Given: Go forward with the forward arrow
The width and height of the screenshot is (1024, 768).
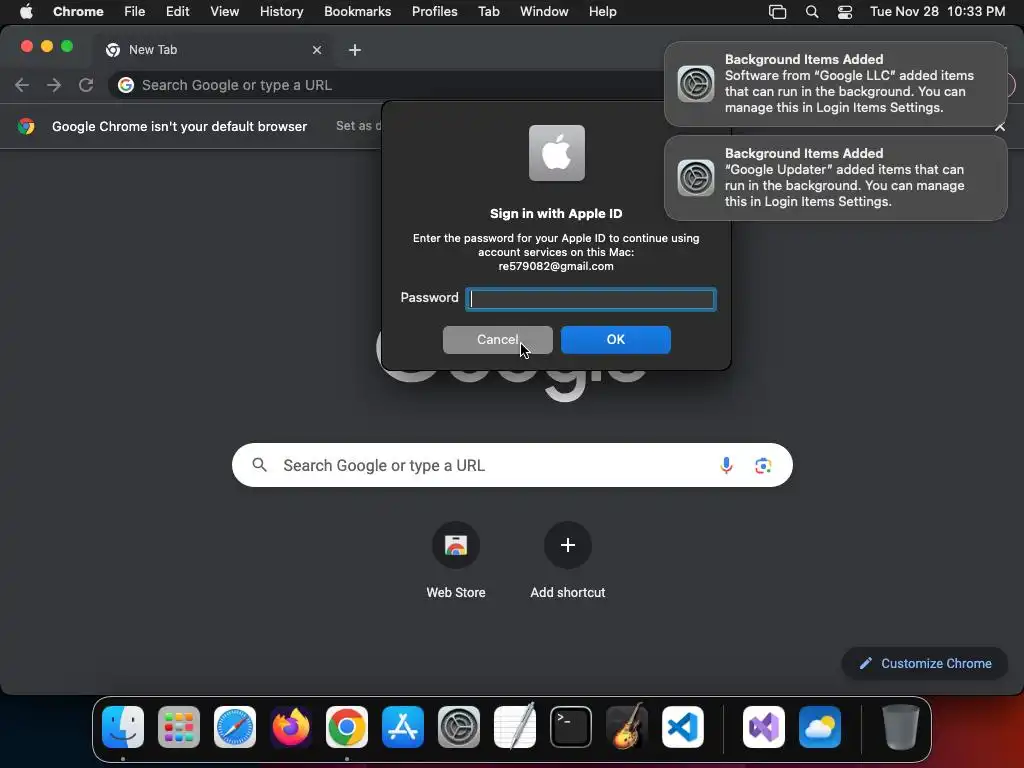Looking at the screenshot, I should click(x=54, y=85).
